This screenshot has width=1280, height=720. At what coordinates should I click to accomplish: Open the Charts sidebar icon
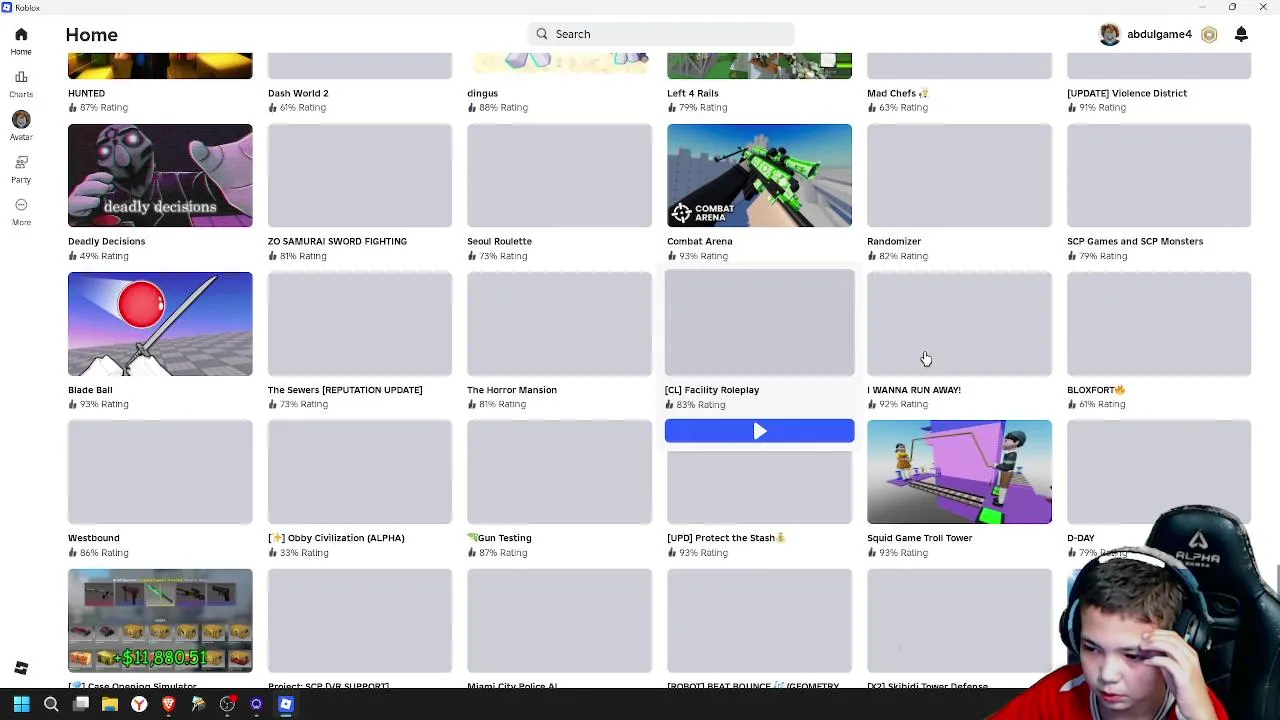click(21, 77)
